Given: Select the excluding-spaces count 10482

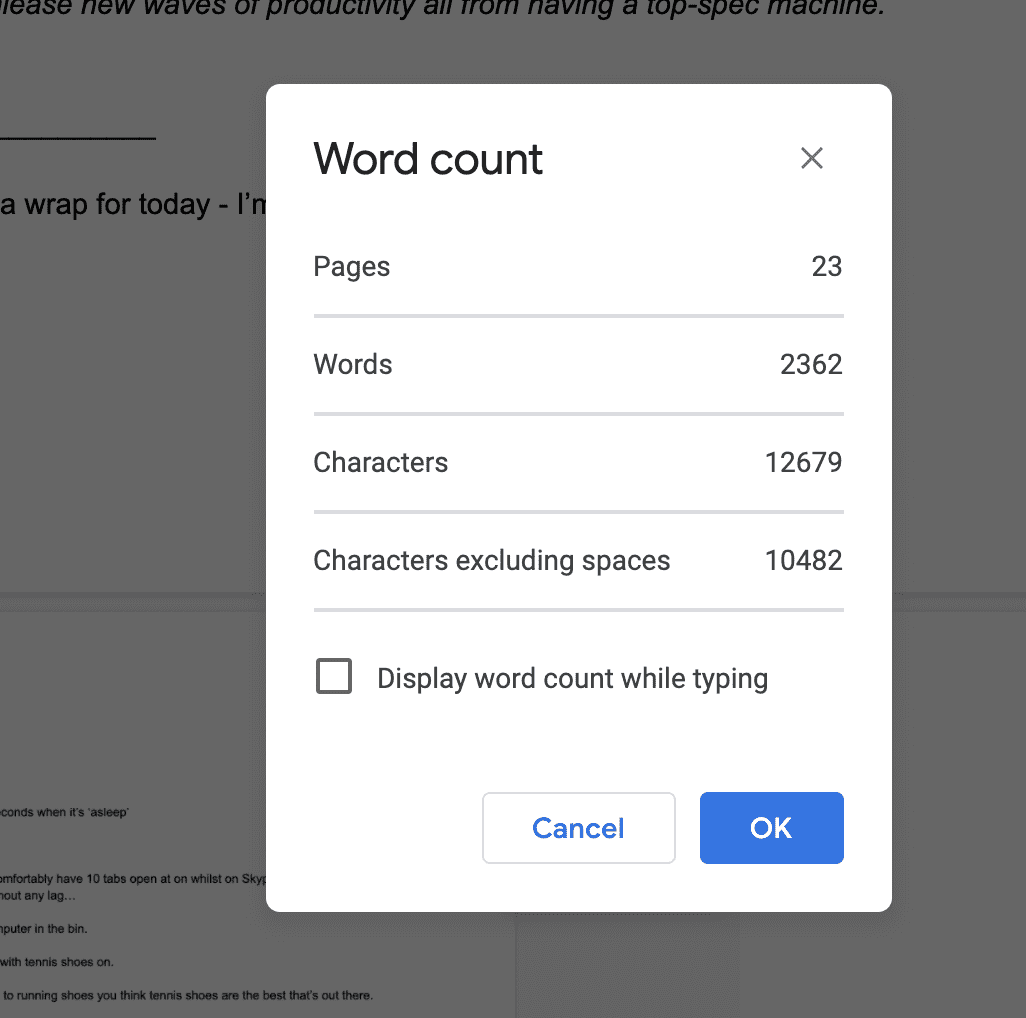Looking at the screenshot, I should tap(804, 561).
